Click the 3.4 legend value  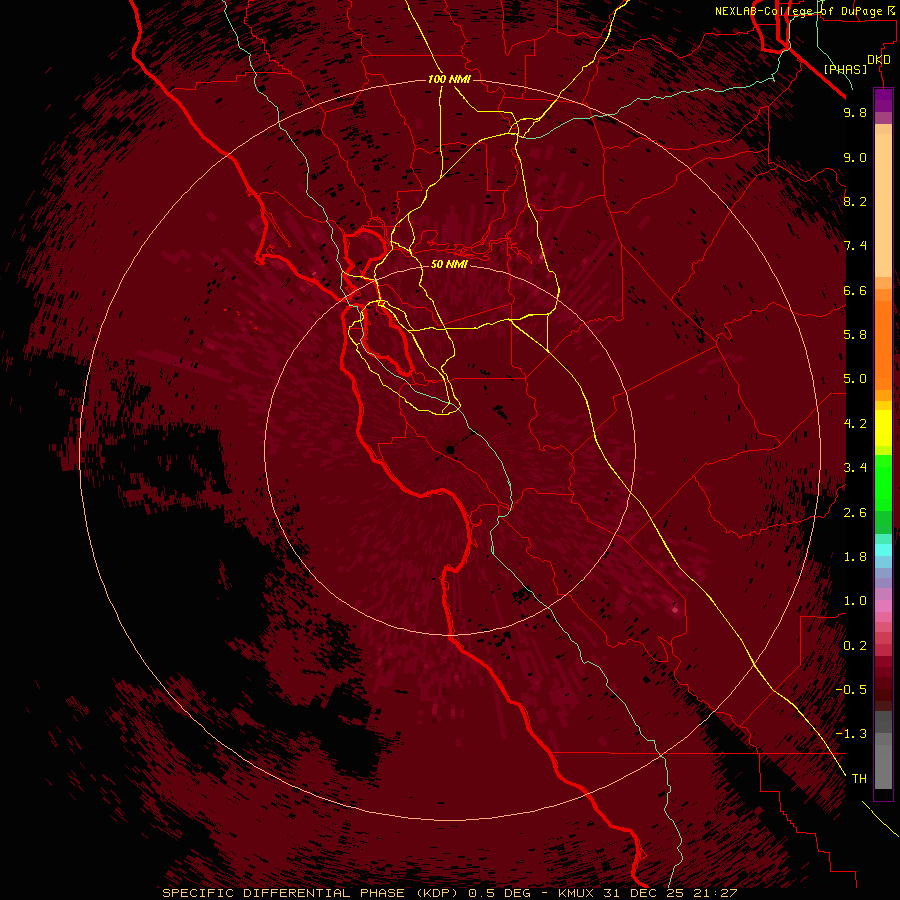pos(855,468)
